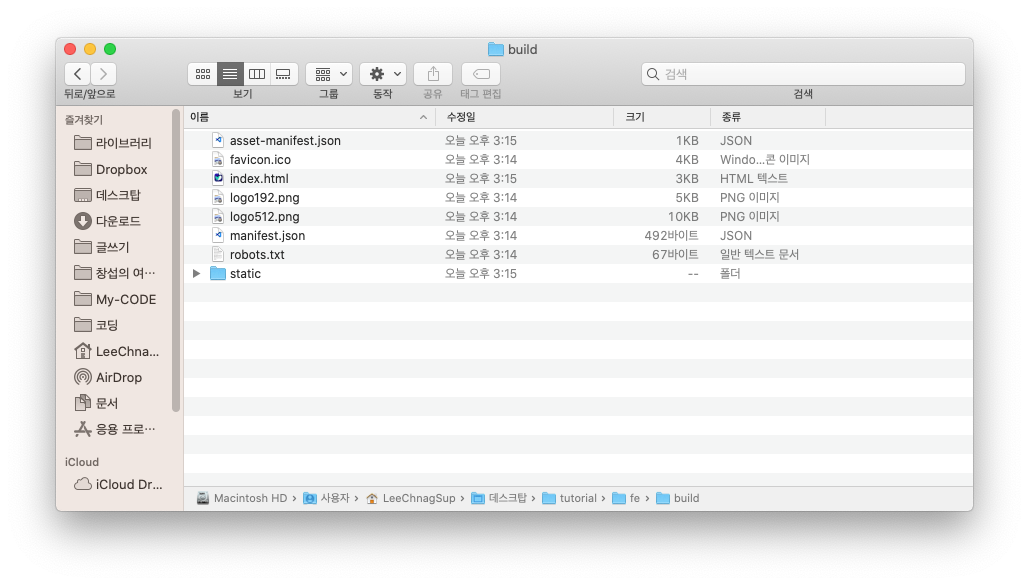Go to tutorial in path bar
This screenshot has width=1029, height=585.
(x=570, y=498)
